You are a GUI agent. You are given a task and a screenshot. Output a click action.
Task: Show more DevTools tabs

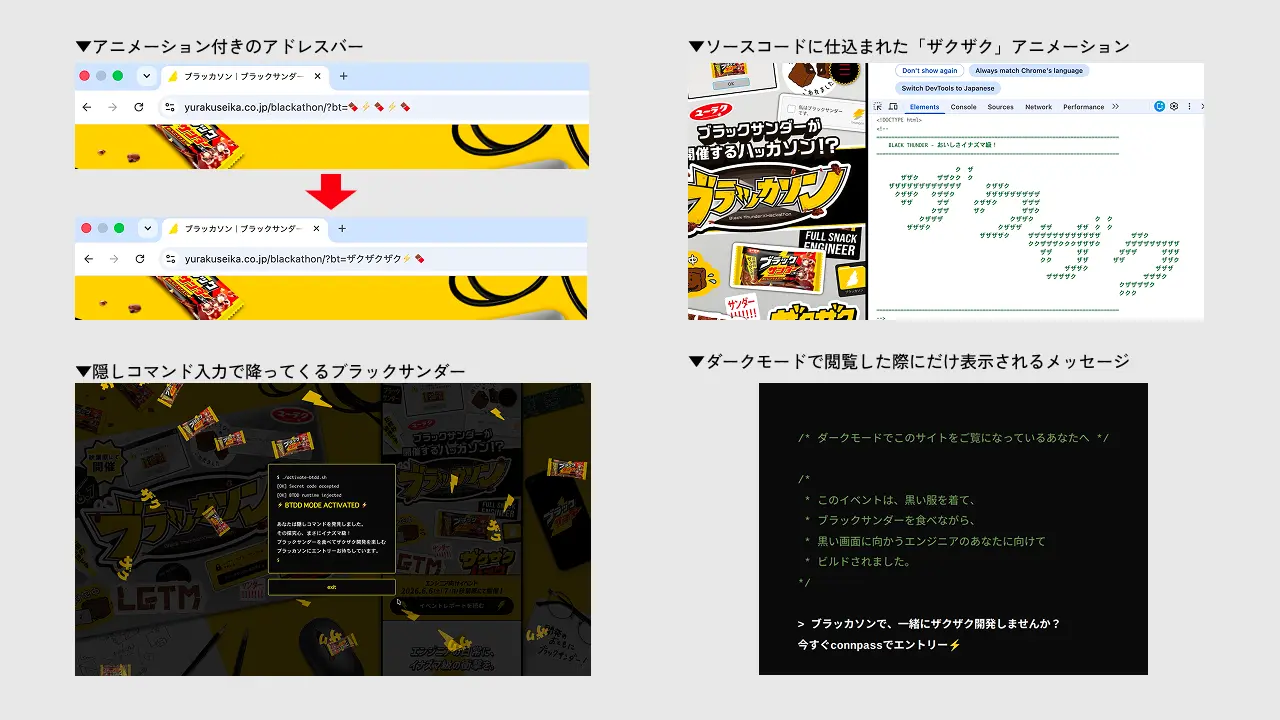click(1115, 107)
